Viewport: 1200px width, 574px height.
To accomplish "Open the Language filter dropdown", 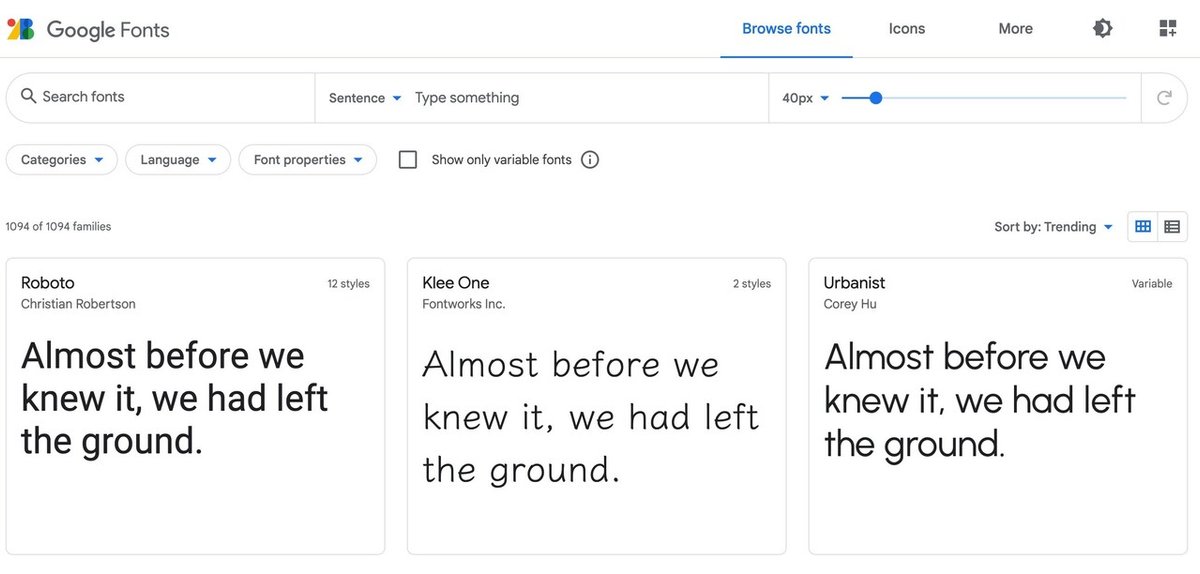I will tap(178, 160).
